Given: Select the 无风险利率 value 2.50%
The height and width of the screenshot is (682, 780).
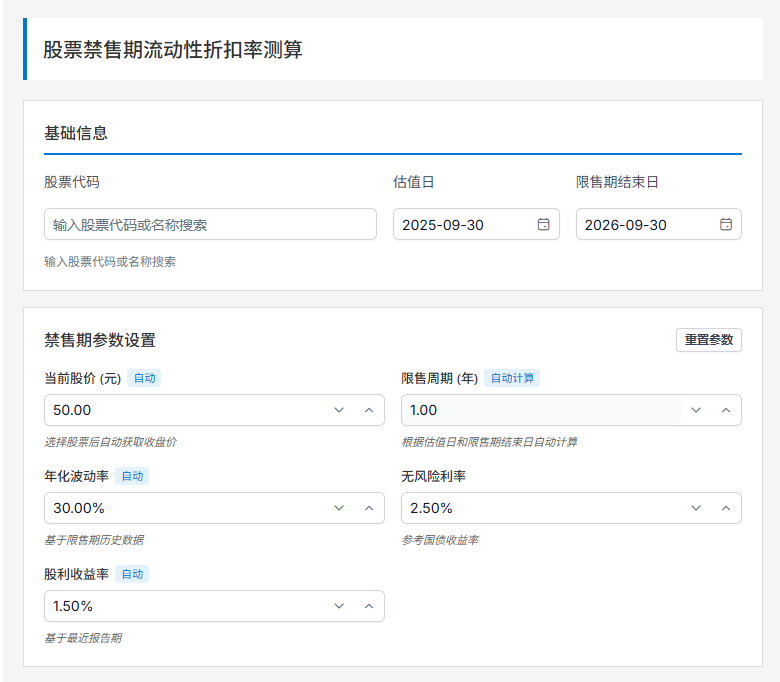Looking at the screenshot, I should pyautogui.click(x=431, y=508).
